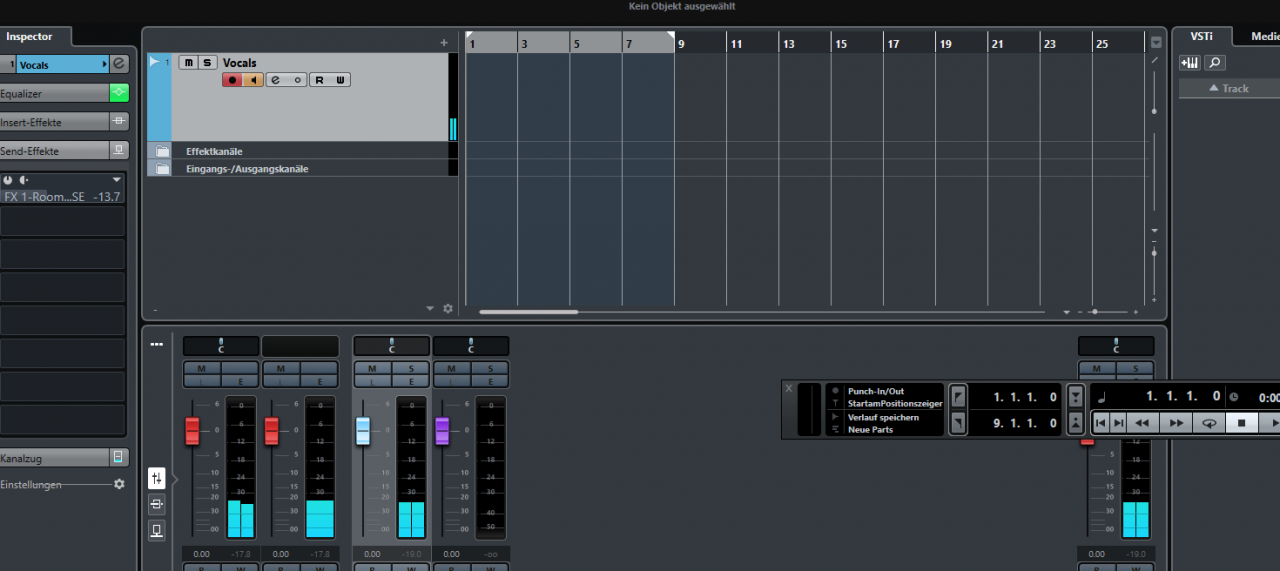The image size is (1280, 571).
Task: Click the add track plus icon
Action: (444, 43)
